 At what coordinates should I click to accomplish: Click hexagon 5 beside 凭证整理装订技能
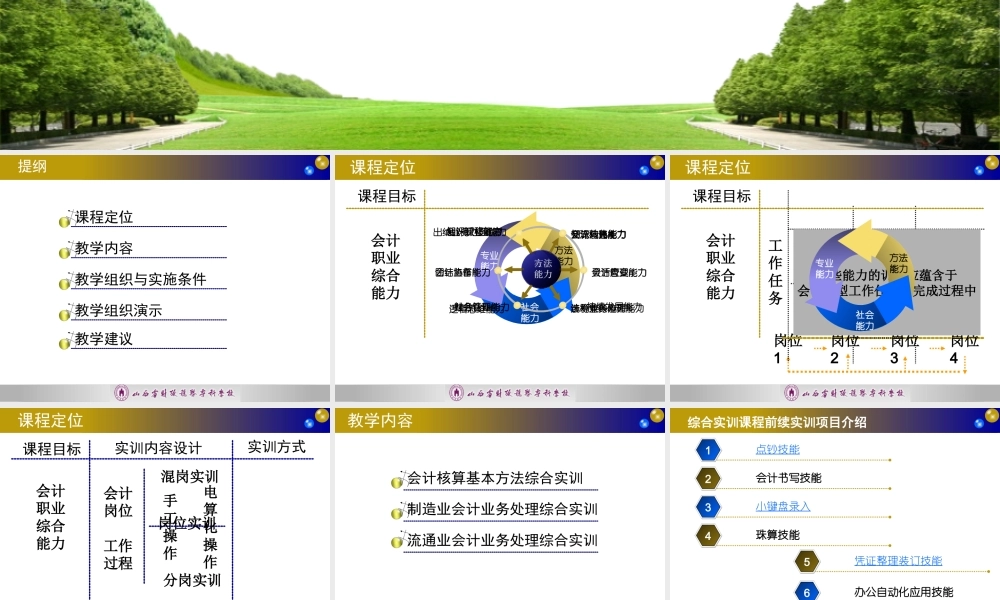point(807,562)
